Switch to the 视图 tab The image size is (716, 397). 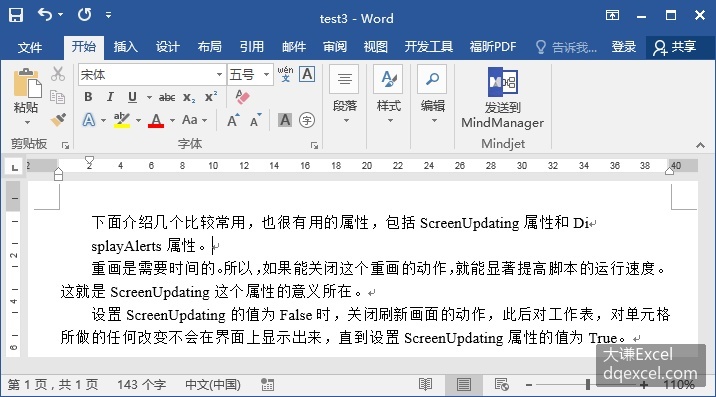tap(376, 47)
